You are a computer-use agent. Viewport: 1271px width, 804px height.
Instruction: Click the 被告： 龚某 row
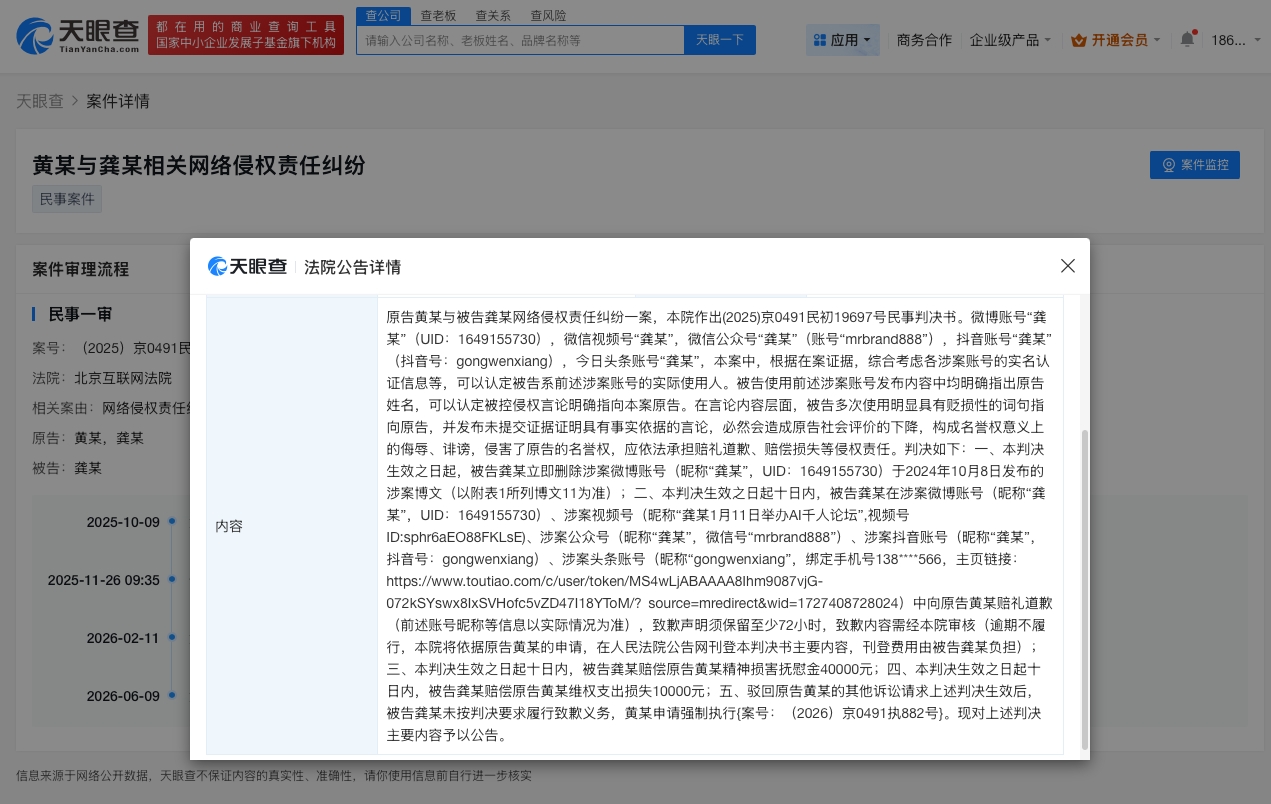pyautogui.click(x=67, y=468)
